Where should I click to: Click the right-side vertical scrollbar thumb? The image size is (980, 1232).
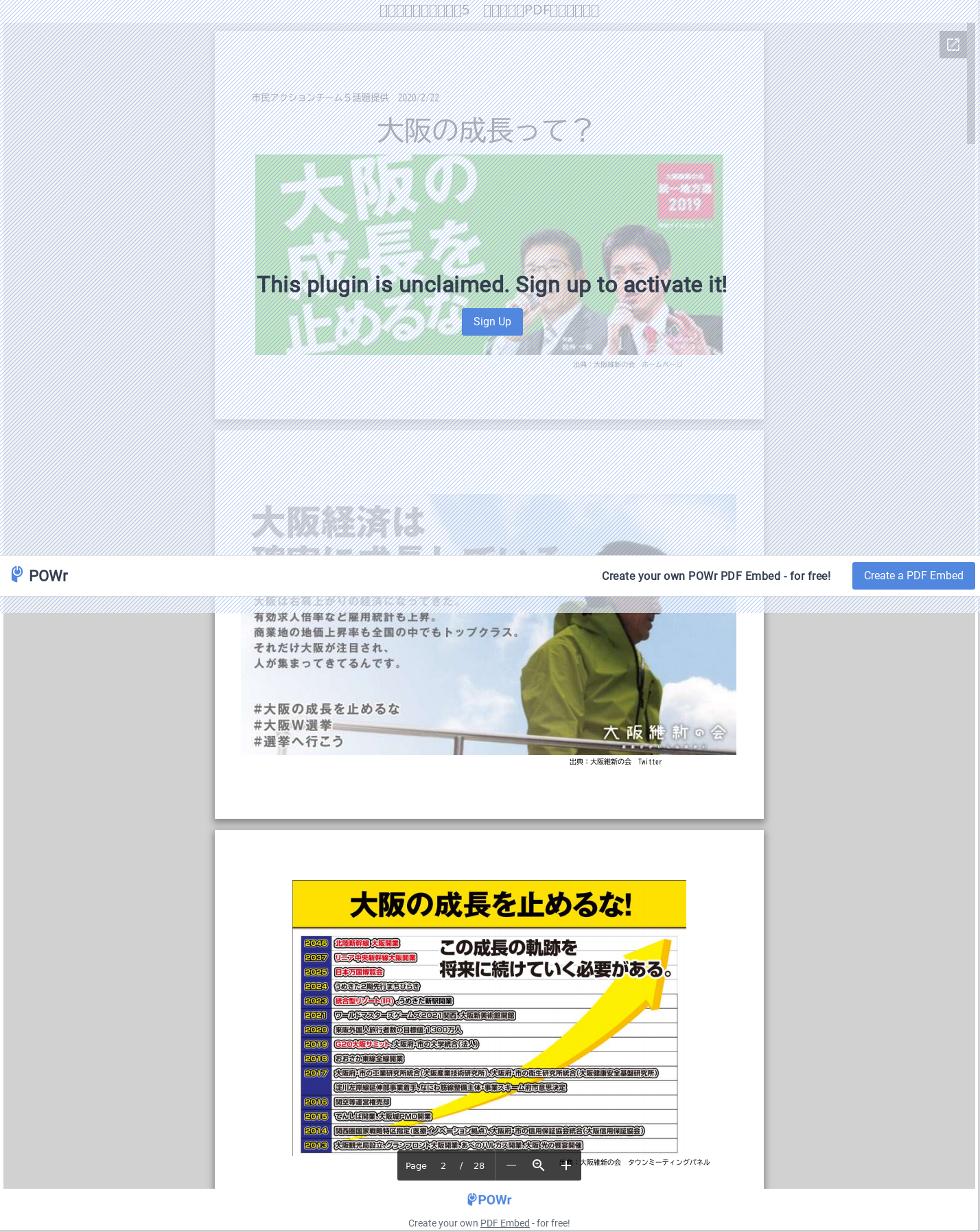point(970,82)
